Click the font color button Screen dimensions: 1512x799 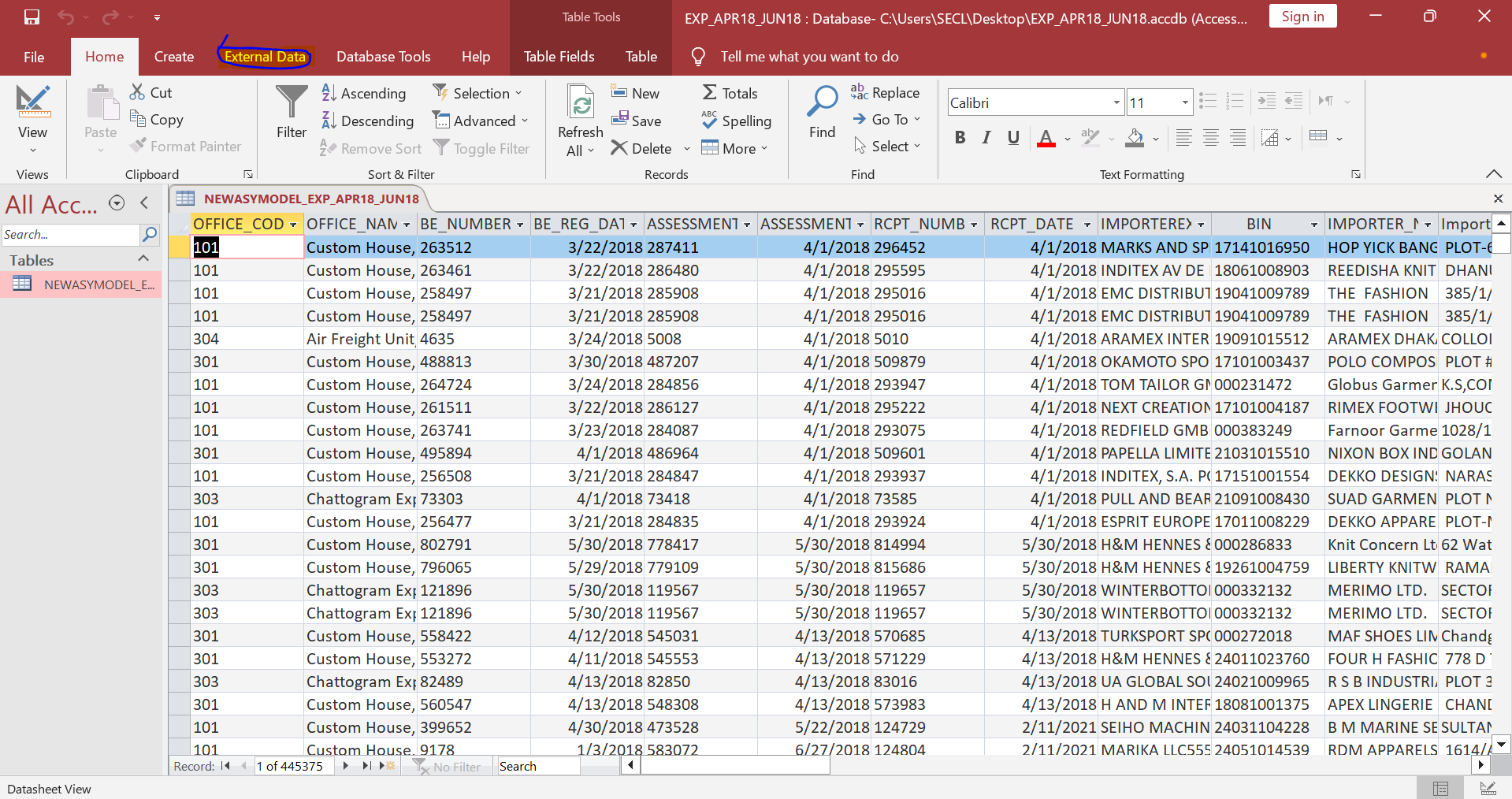pos(1046,138)
